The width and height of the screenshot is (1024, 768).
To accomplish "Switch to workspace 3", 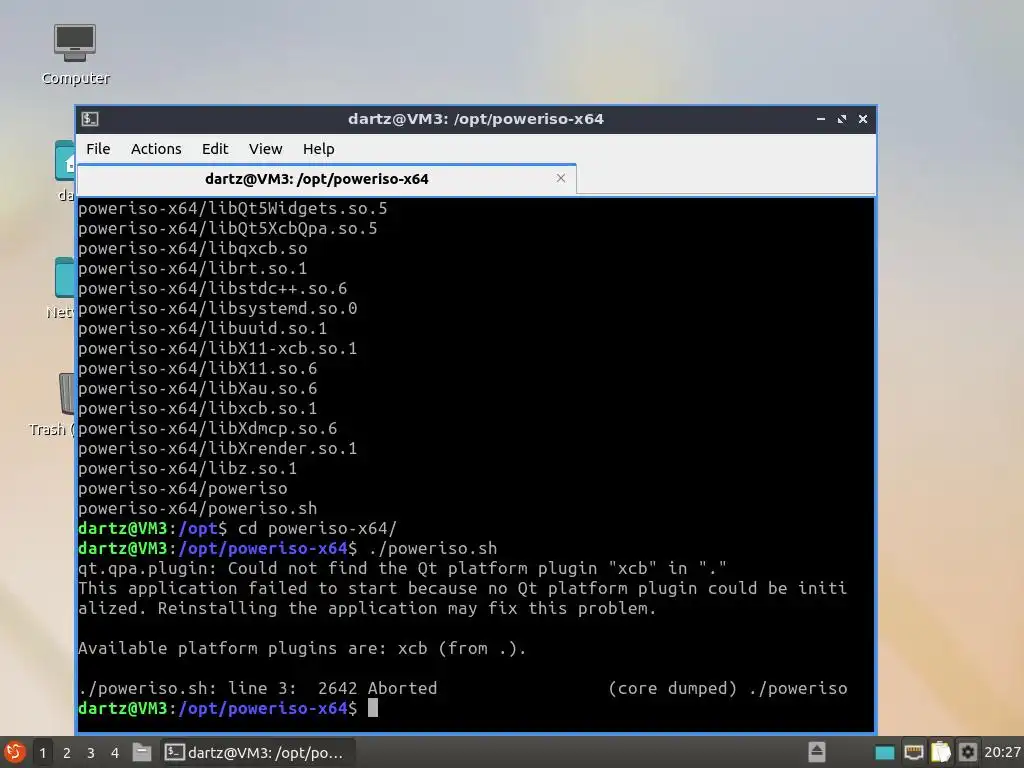I will pyautogui.click(x=91, y=753).
